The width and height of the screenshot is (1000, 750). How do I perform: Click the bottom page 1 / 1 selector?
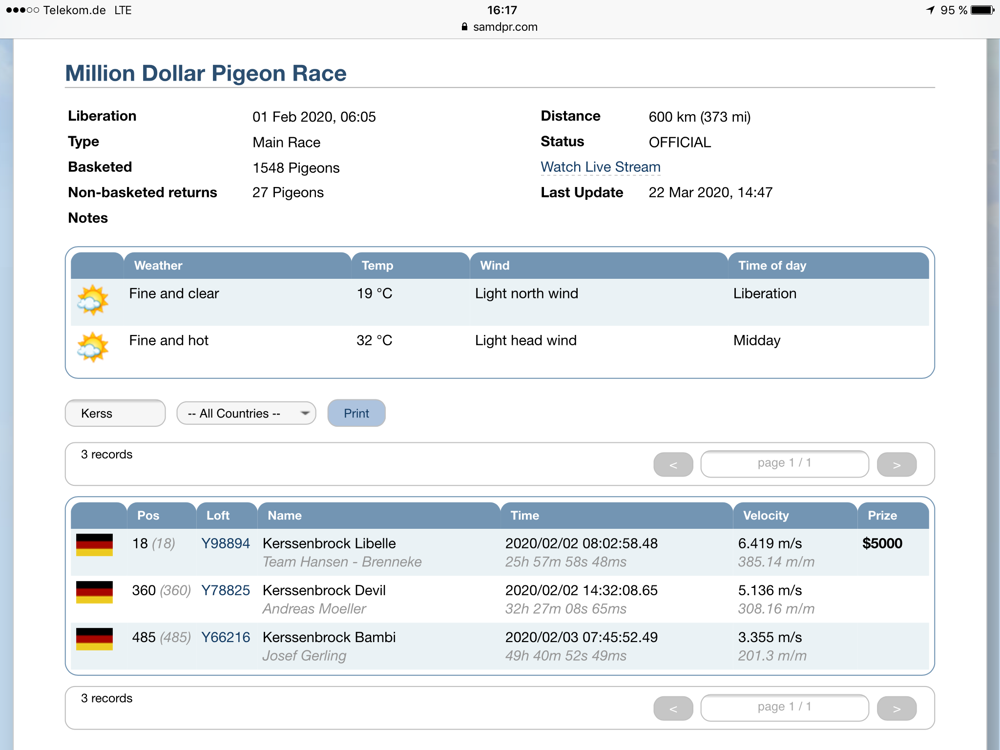pos(784,707)
